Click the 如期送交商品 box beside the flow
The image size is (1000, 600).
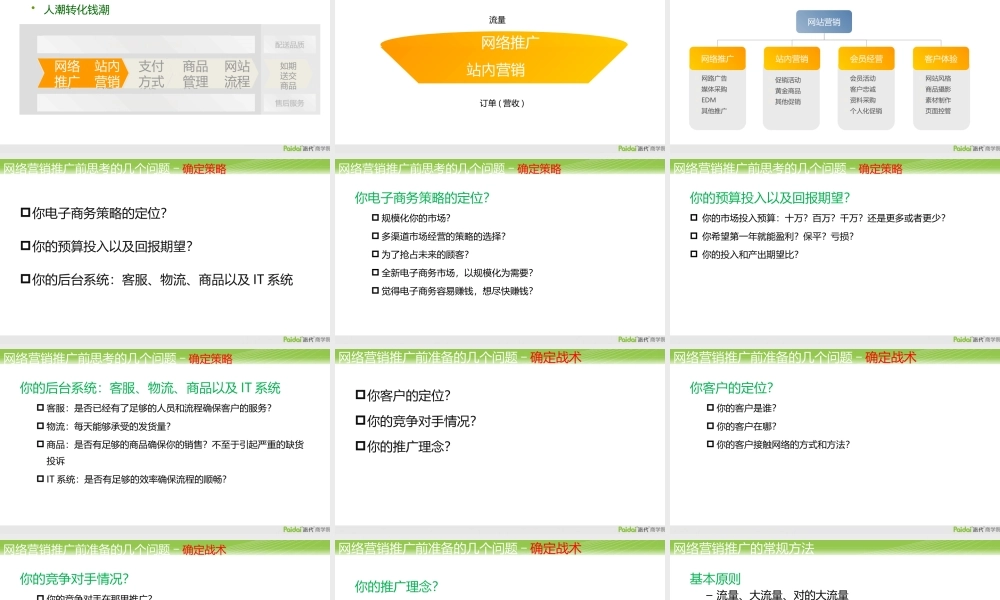click(288, 75)
